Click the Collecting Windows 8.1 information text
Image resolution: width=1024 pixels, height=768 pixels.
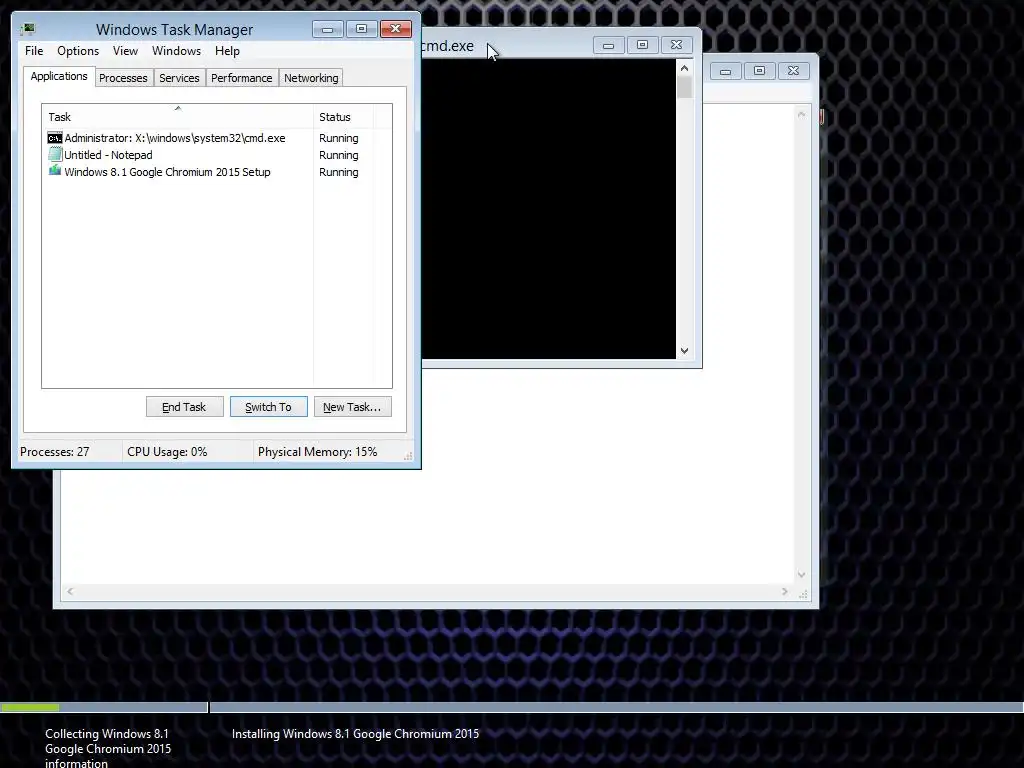tap(108, 748)
